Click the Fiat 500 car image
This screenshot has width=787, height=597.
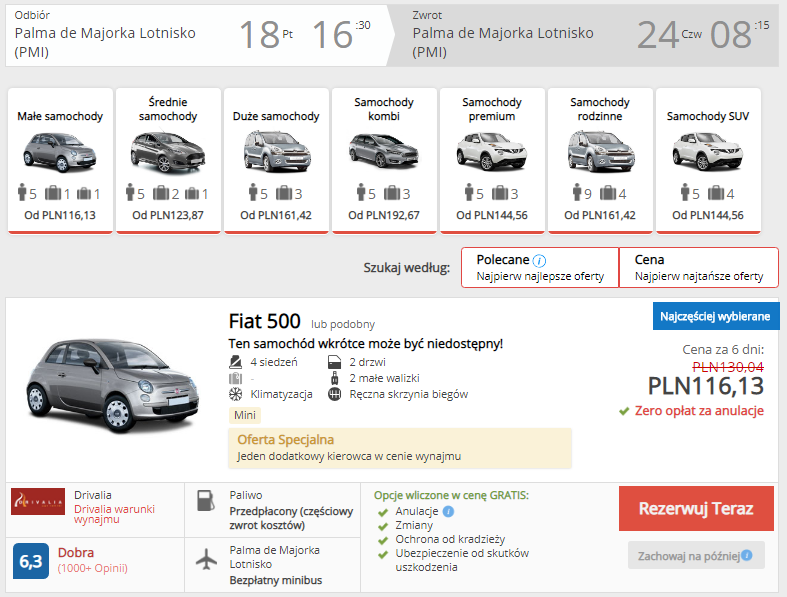(113, 386)
